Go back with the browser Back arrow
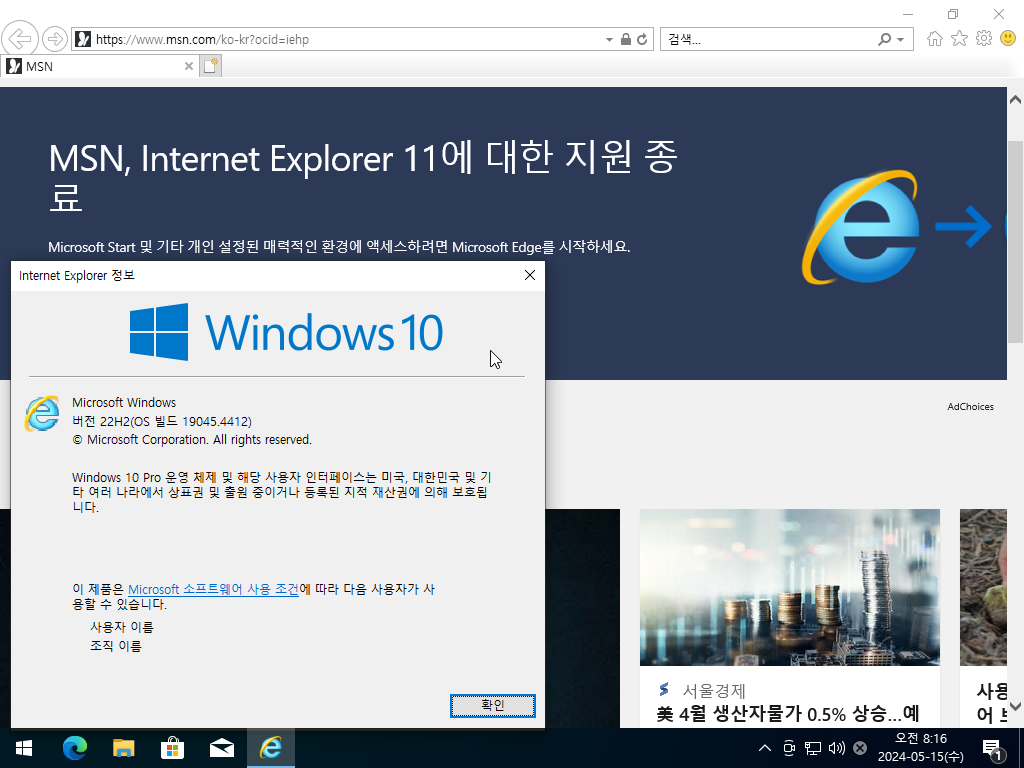 (20, 39)
